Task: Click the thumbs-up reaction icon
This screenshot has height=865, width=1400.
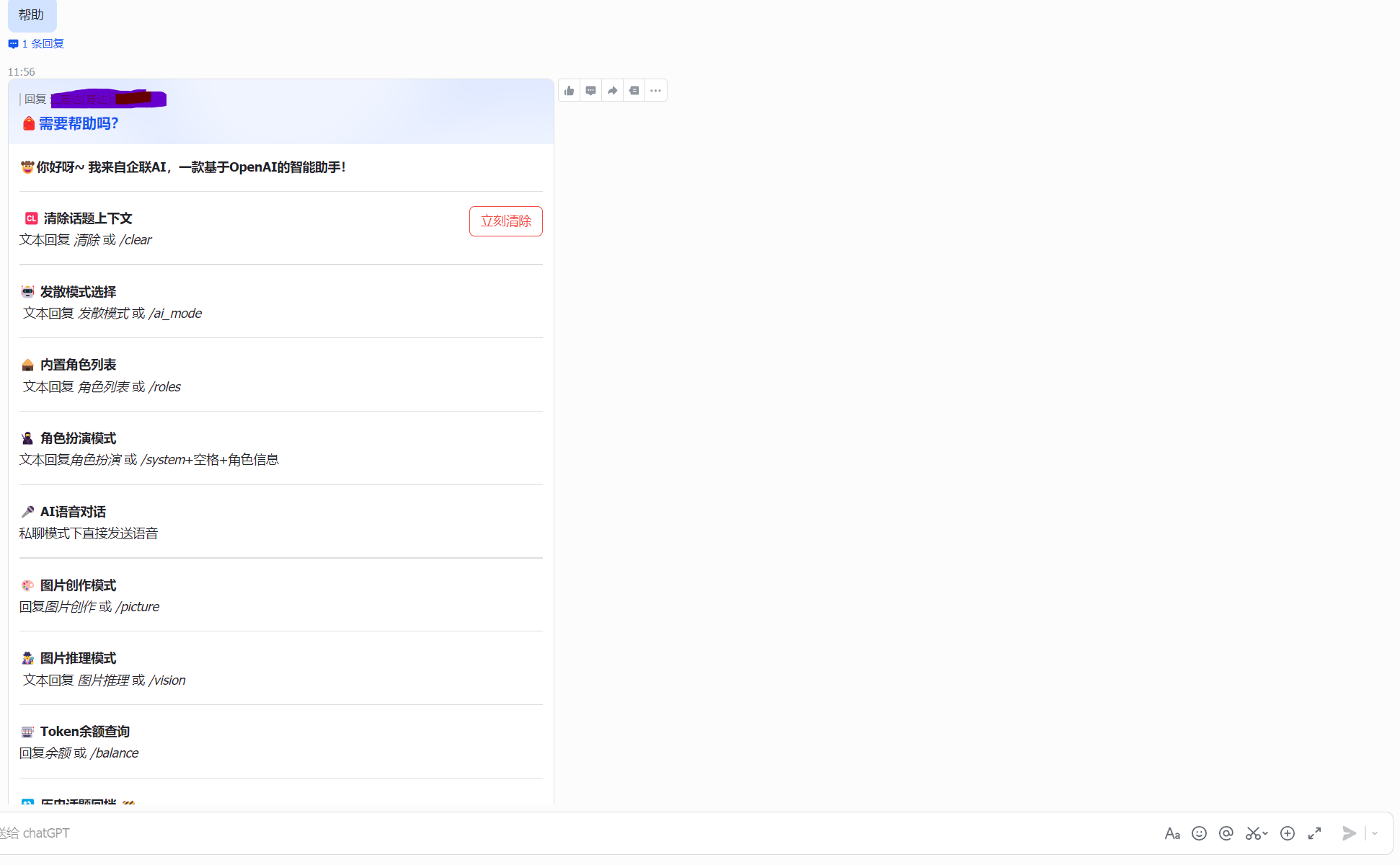Action: point(570,91)
